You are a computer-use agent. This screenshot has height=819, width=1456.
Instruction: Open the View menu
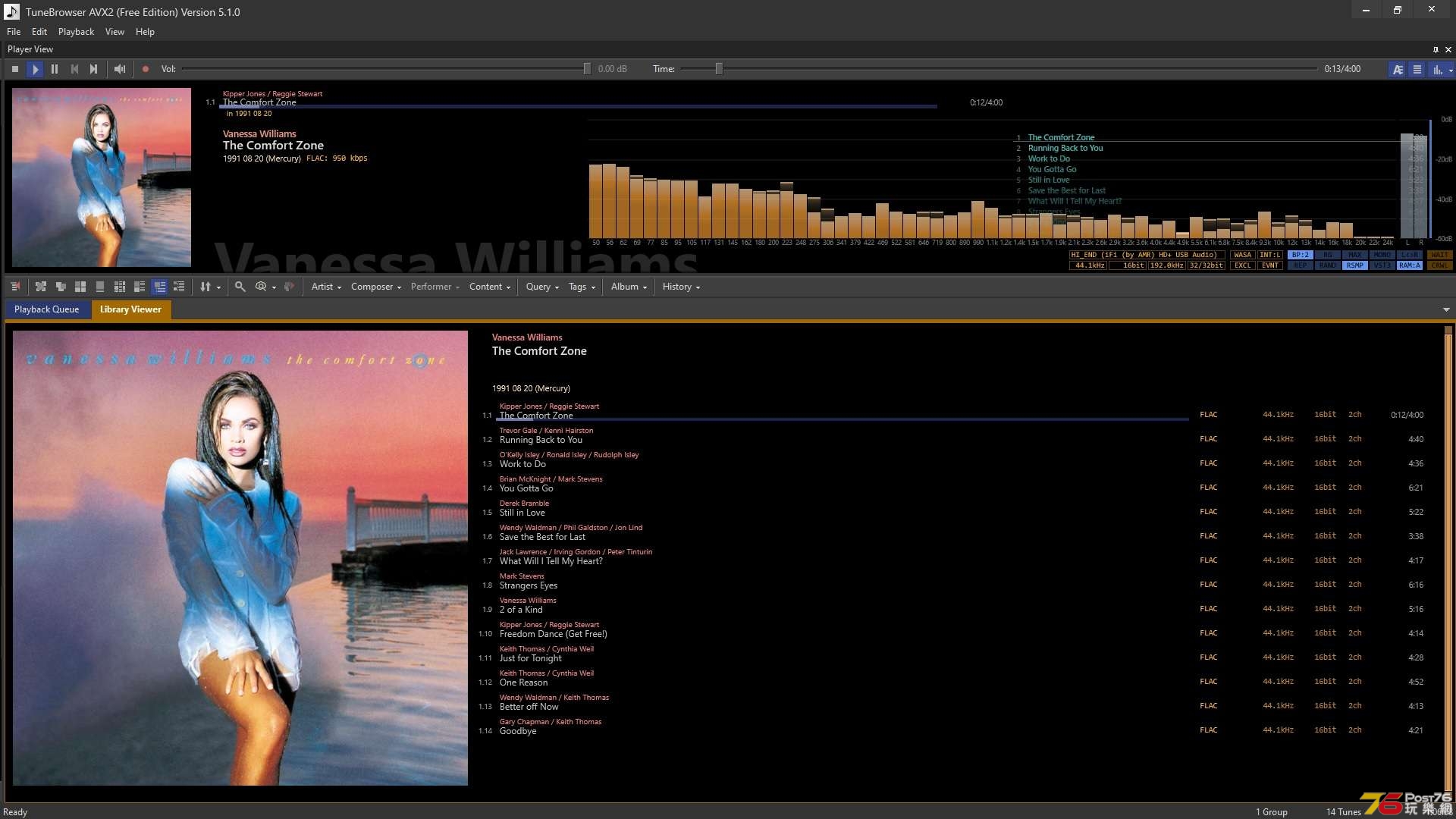pos(115,32)
